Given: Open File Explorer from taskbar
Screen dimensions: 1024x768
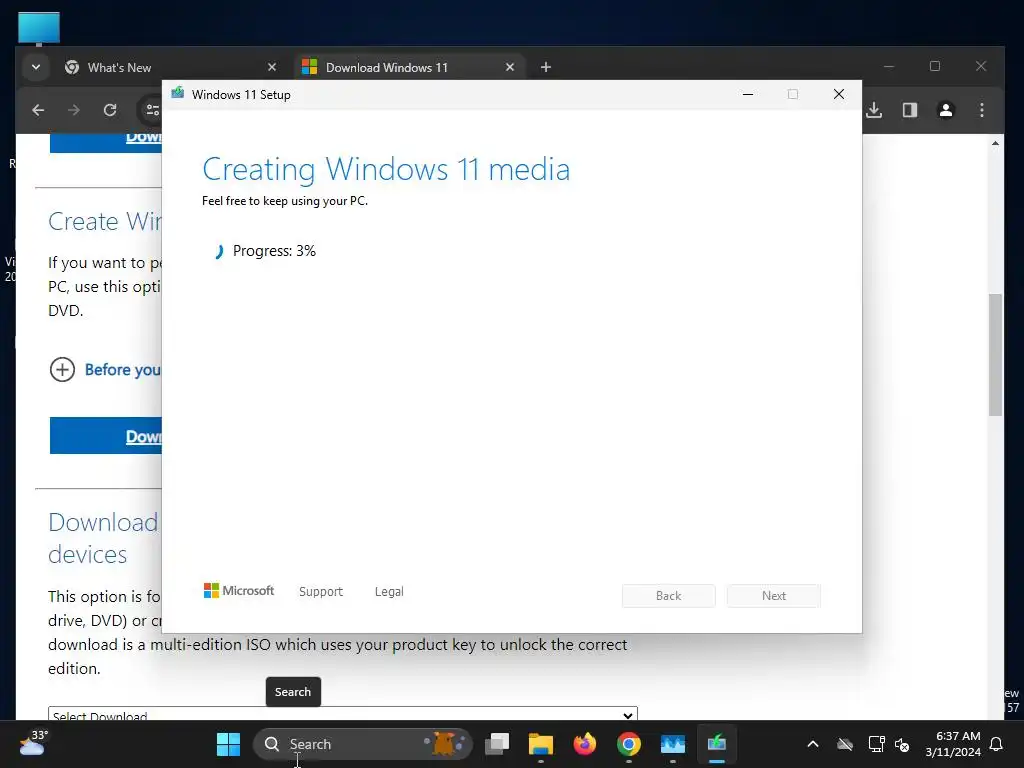Looking at the screenshot, I should (541, 744).
